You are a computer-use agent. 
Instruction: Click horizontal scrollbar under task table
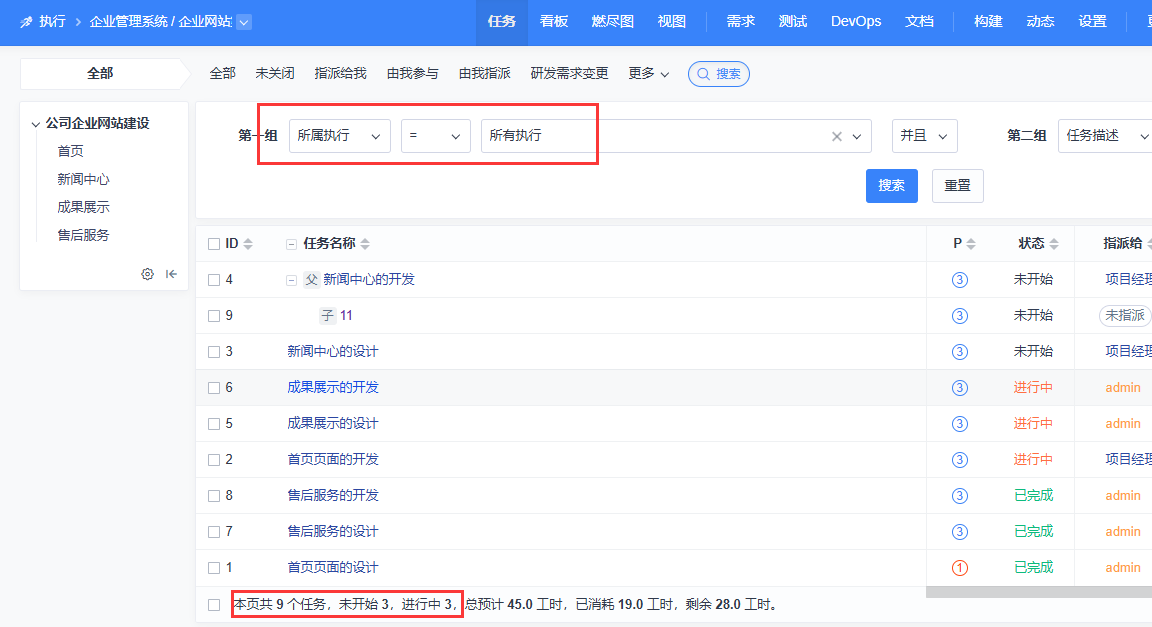click(1039, 592)
